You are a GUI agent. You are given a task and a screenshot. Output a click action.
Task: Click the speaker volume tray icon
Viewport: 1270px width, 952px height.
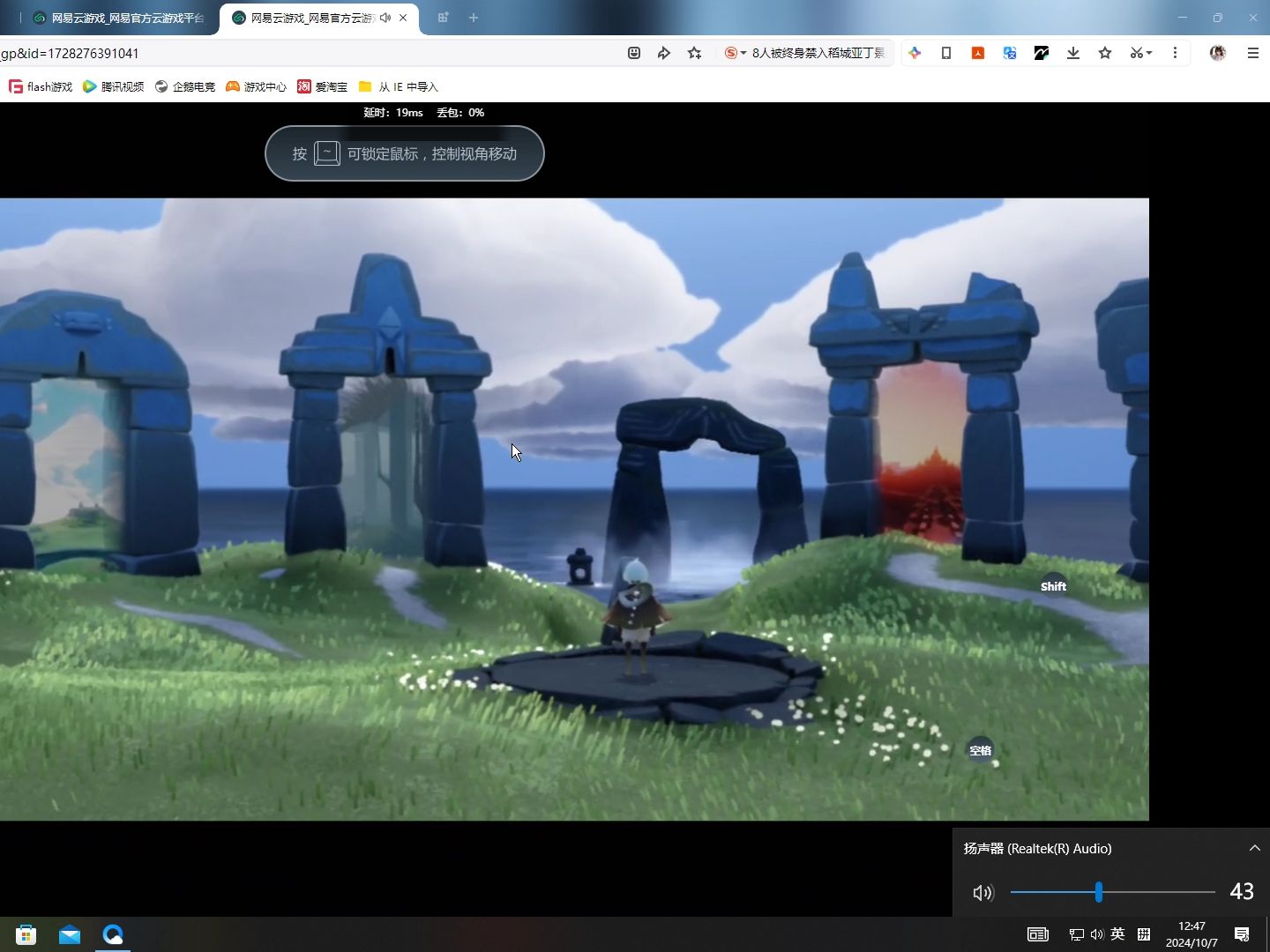(x=1096, y=934)
